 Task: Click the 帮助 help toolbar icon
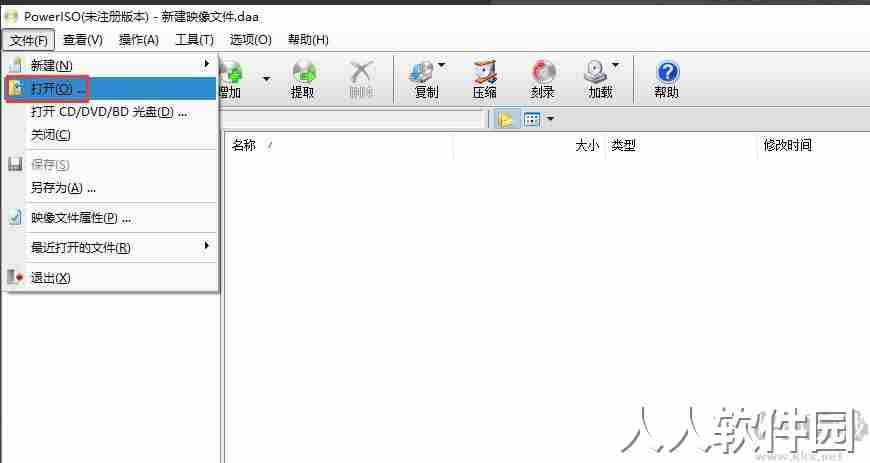pyautogui.click(x=667, y=80)
